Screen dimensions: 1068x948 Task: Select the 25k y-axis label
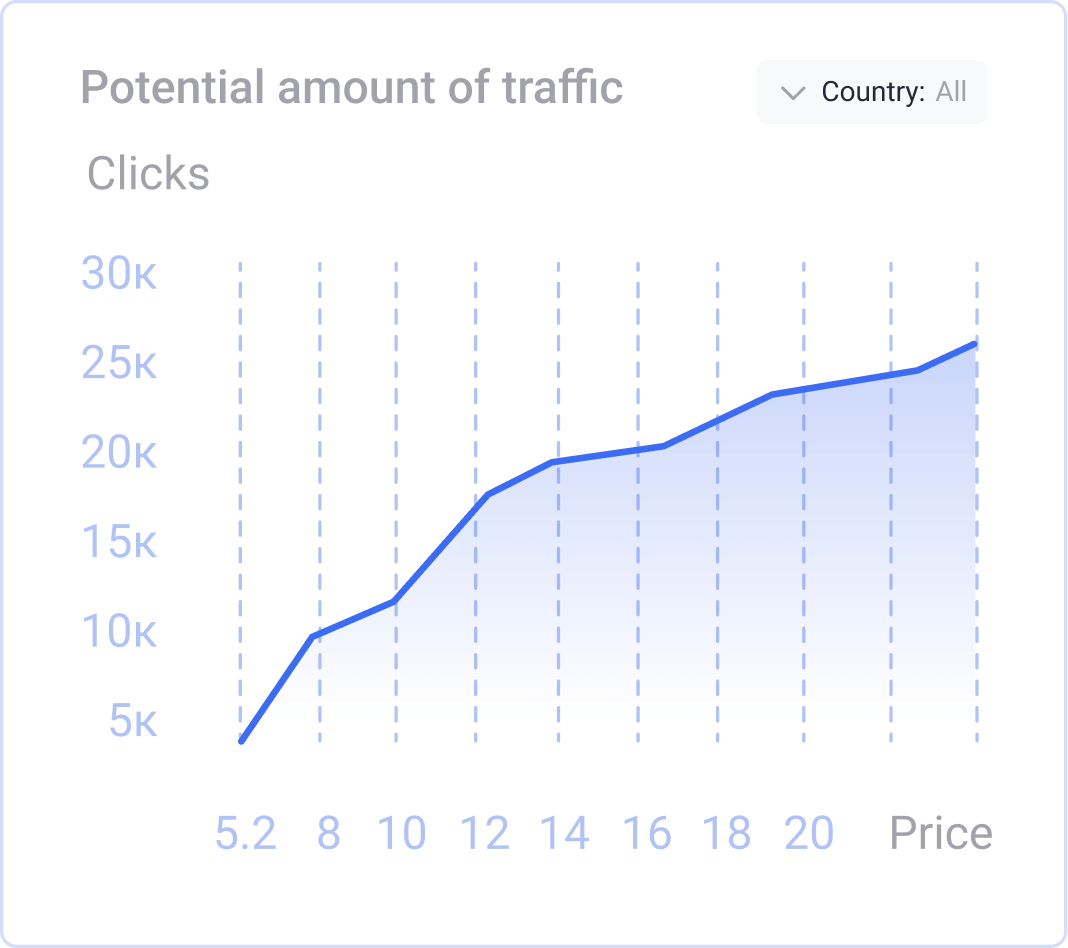[119, 364]
